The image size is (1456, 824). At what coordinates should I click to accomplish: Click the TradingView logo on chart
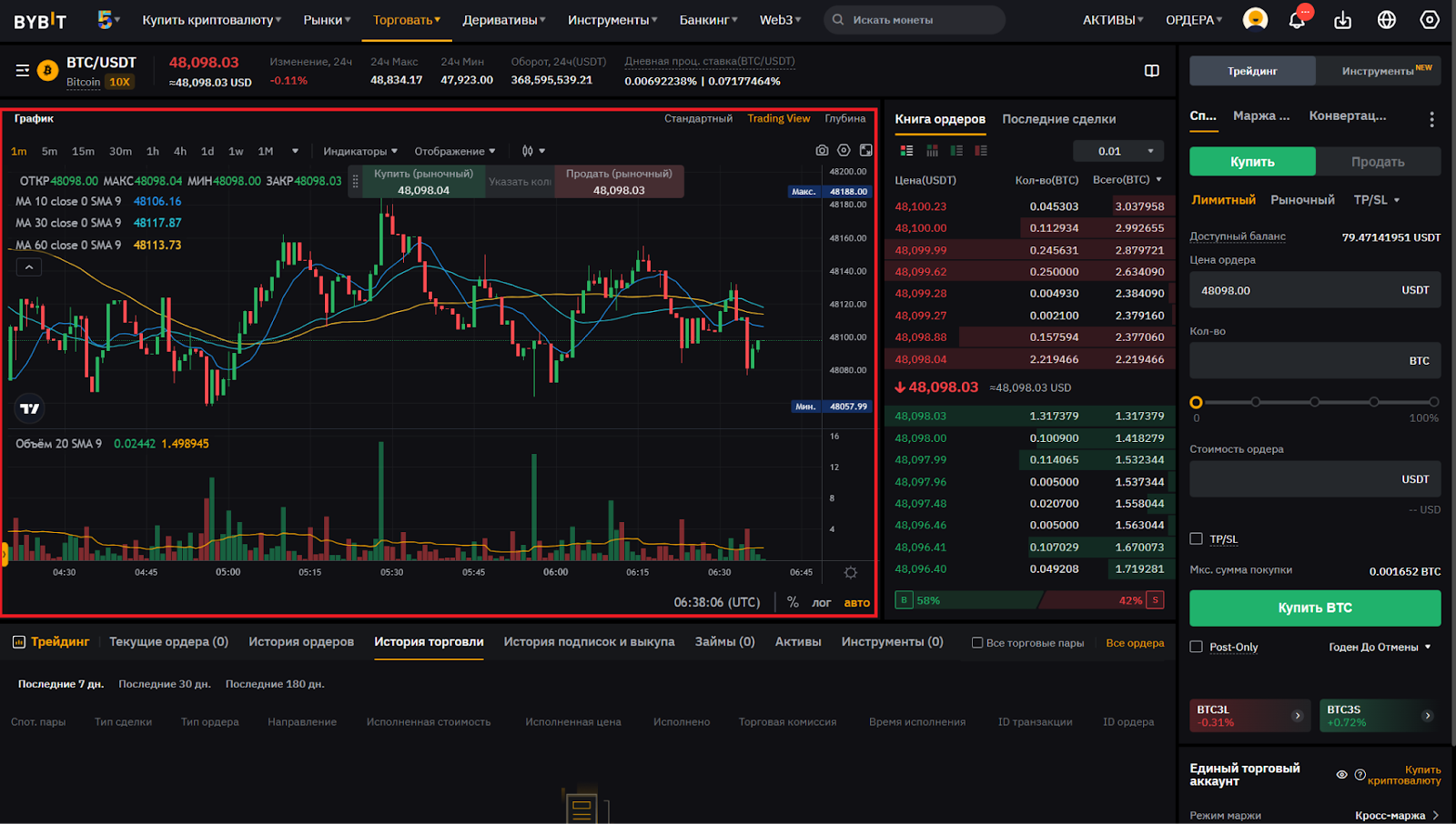point(30,408)
